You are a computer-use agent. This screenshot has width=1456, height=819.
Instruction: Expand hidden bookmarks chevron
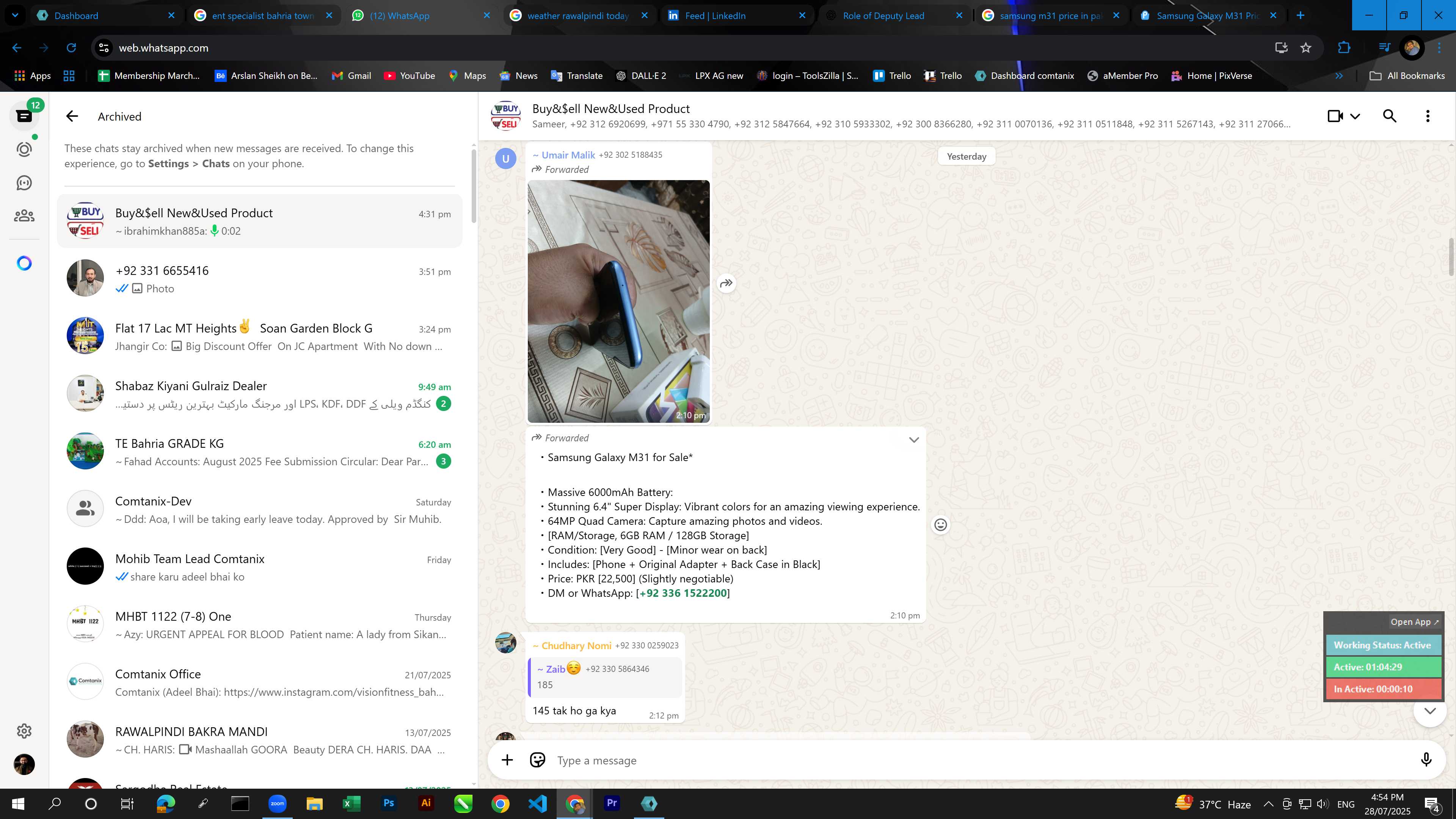pyautogui.click(x=1338, y=76)
